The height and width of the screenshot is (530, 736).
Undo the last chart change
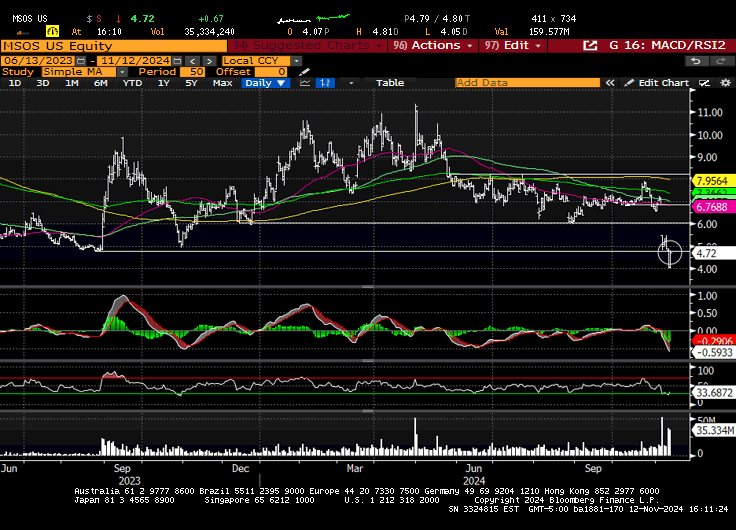[x=696, y=61]
